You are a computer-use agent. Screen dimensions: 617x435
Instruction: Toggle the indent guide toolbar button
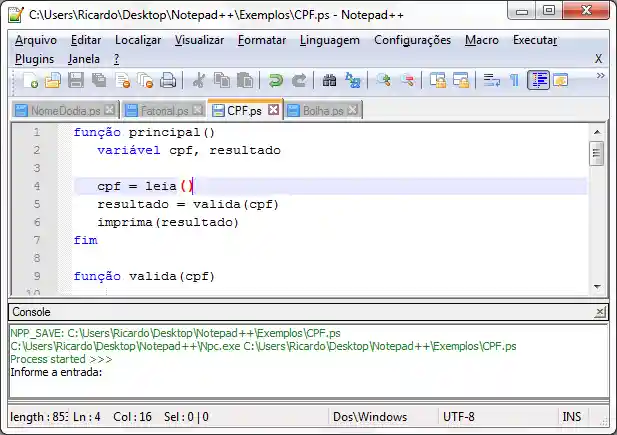point(538,80)
